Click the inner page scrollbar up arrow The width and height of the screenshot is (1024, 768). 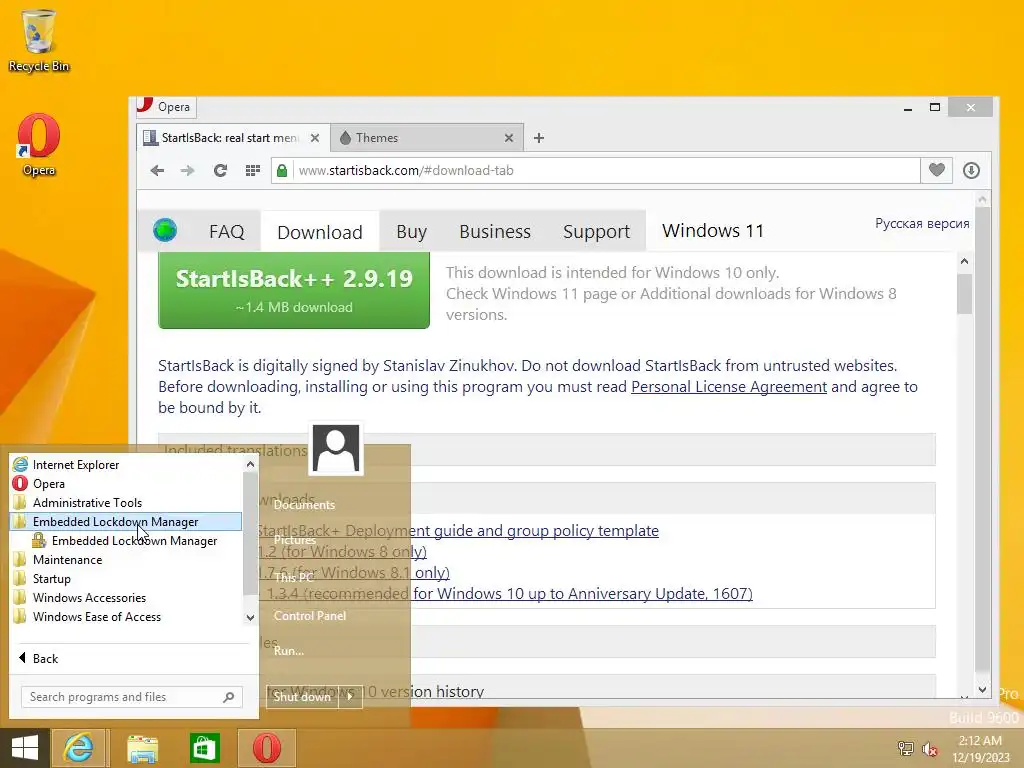(964, 261)
